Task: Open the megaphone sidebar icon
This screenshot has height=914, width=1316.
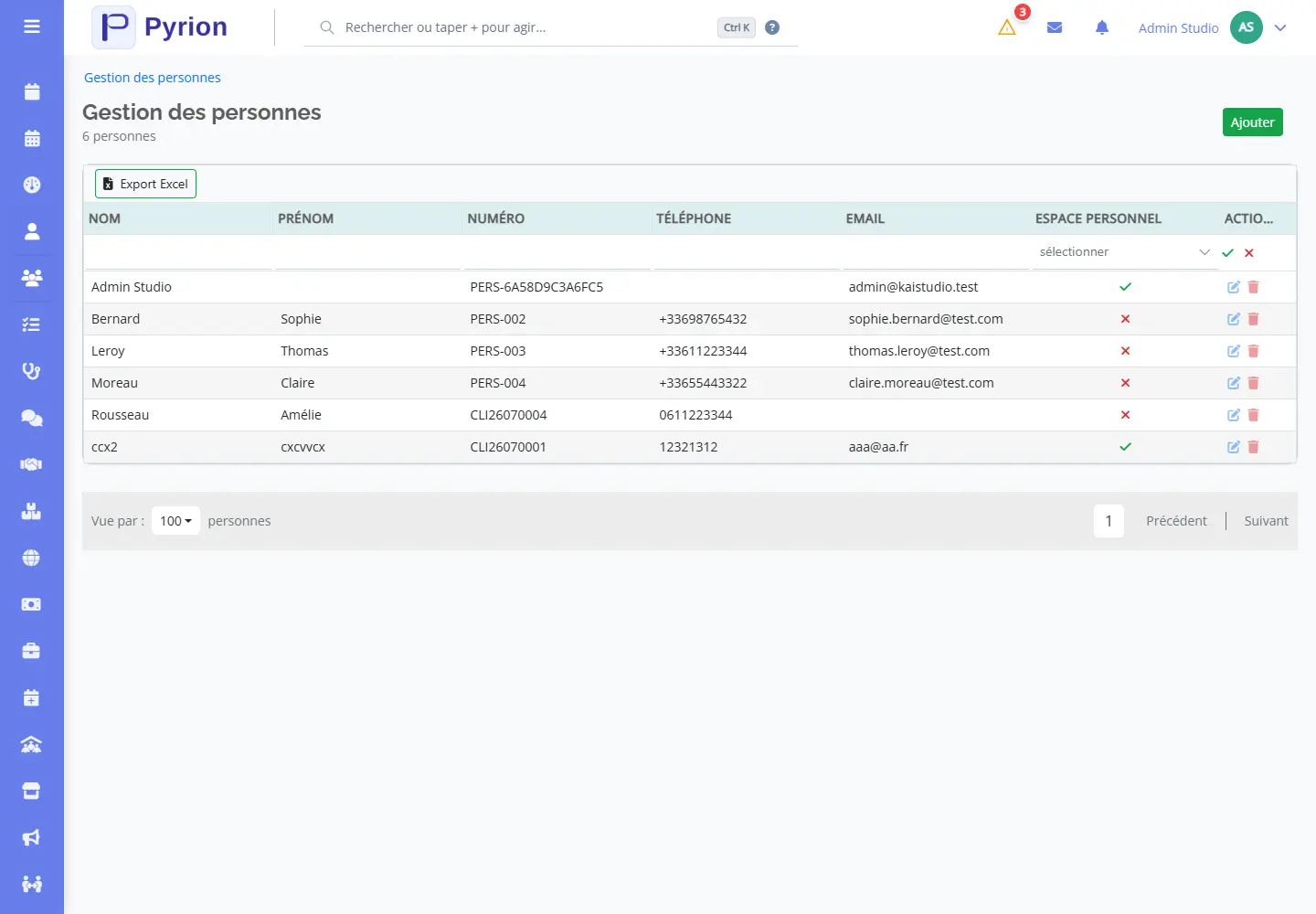Action: pos(32,837)
